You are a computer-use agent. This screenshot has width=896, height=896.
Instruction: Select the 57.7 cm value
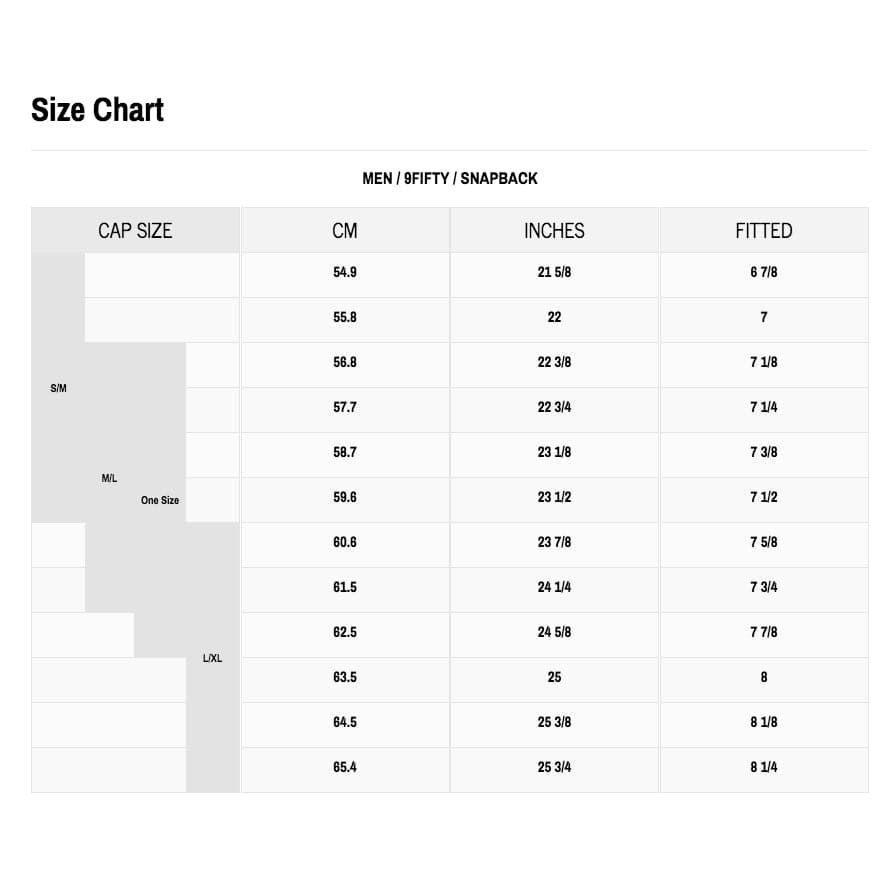345,407
